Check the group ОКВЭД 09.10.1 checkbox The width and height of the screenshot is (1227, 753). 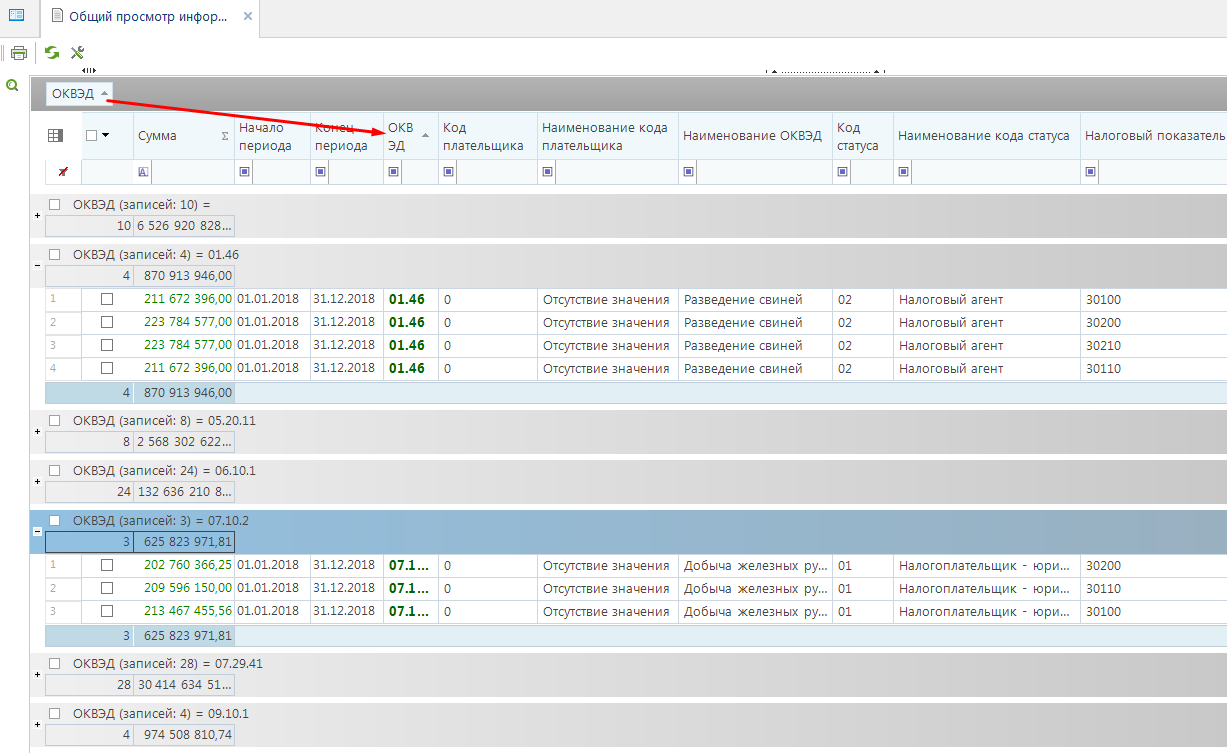(55, 713)
